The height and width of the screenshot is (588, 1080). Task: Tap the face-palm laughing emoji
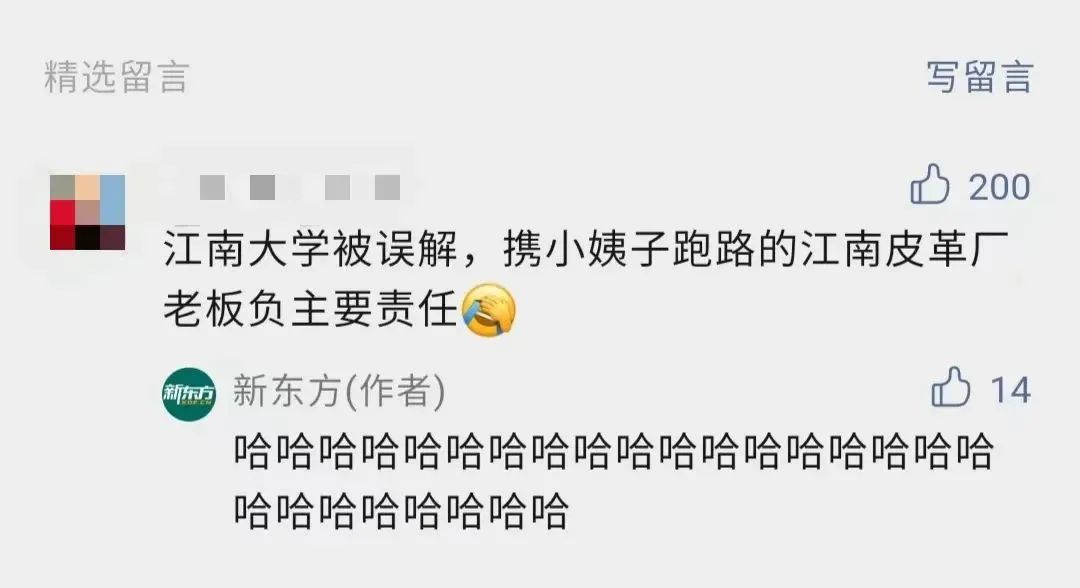(488, 311)
